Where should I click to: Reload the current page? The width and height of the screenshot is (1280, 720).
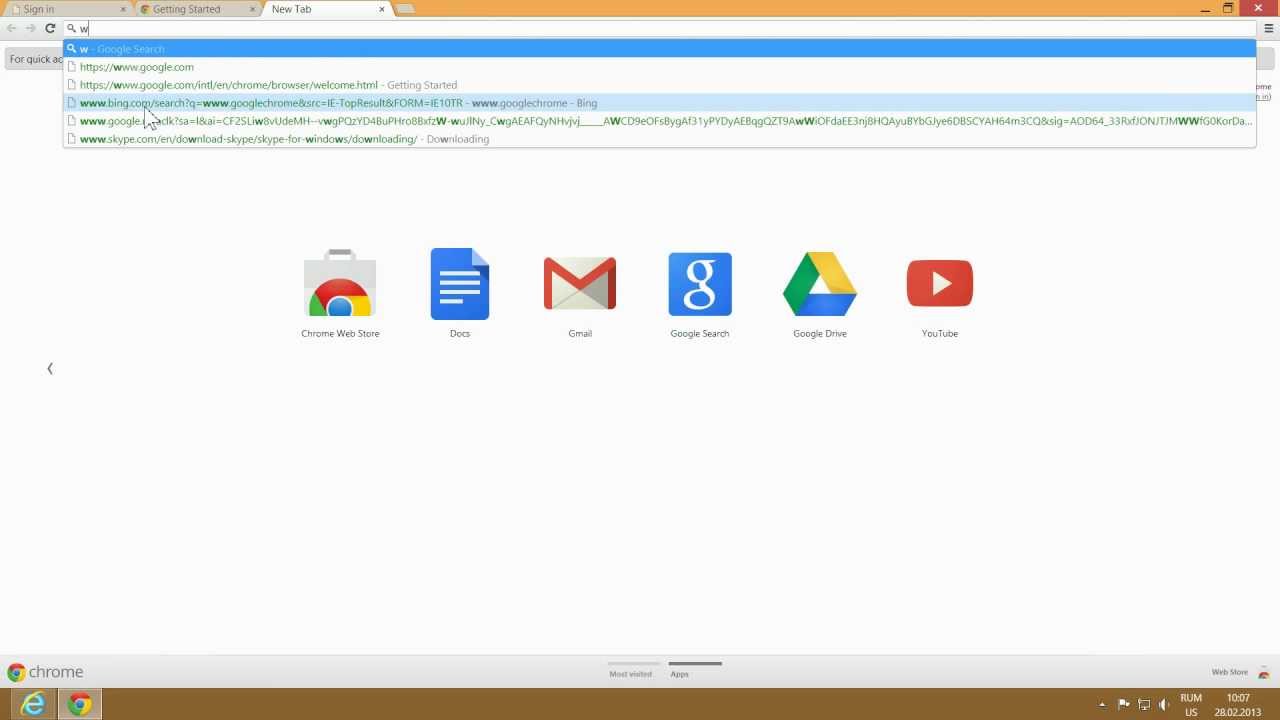[x=50, y=28]
